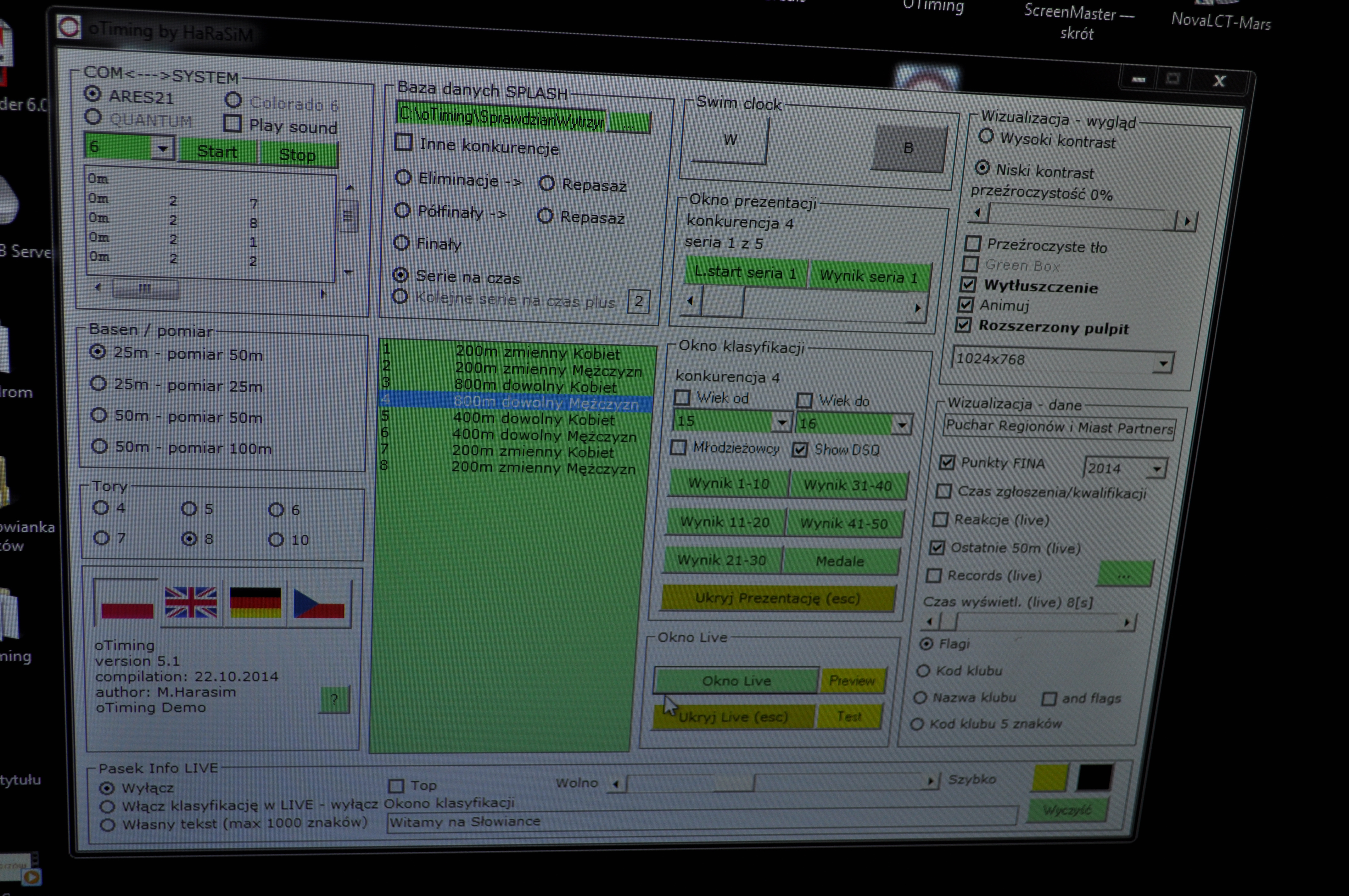The image size is (1349, 896).
Task: Select the Polish flag language button
Action: 126,603
